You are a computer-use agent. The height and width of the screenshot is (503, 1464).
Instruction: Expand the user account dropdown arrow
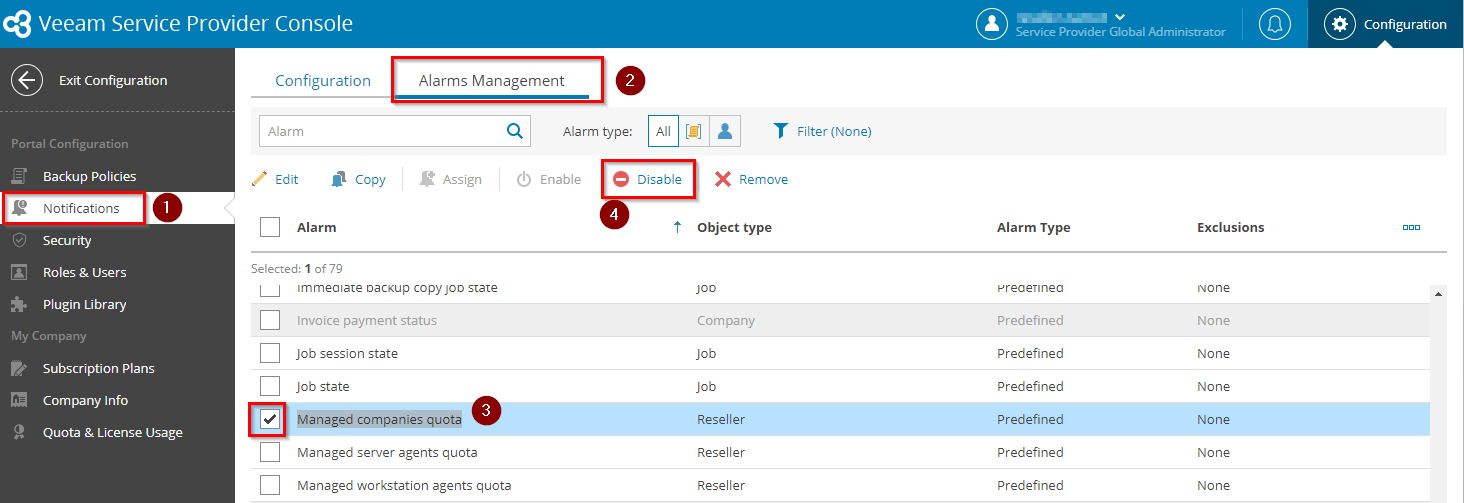pyautogui.click(x=1120, y=17)
